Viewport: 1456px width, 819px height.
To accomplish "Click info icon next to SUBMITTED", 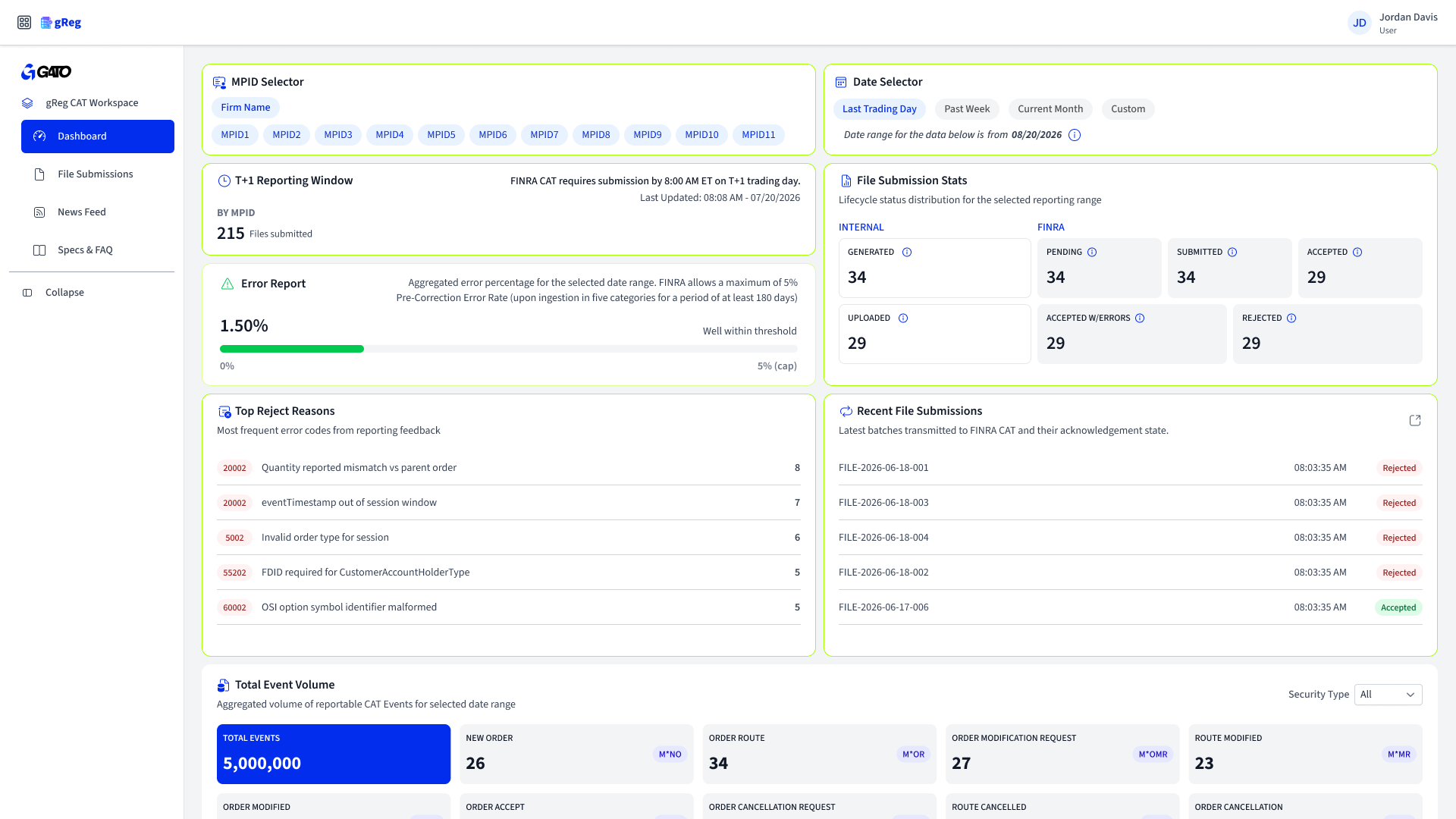I will pos(1232,253).
